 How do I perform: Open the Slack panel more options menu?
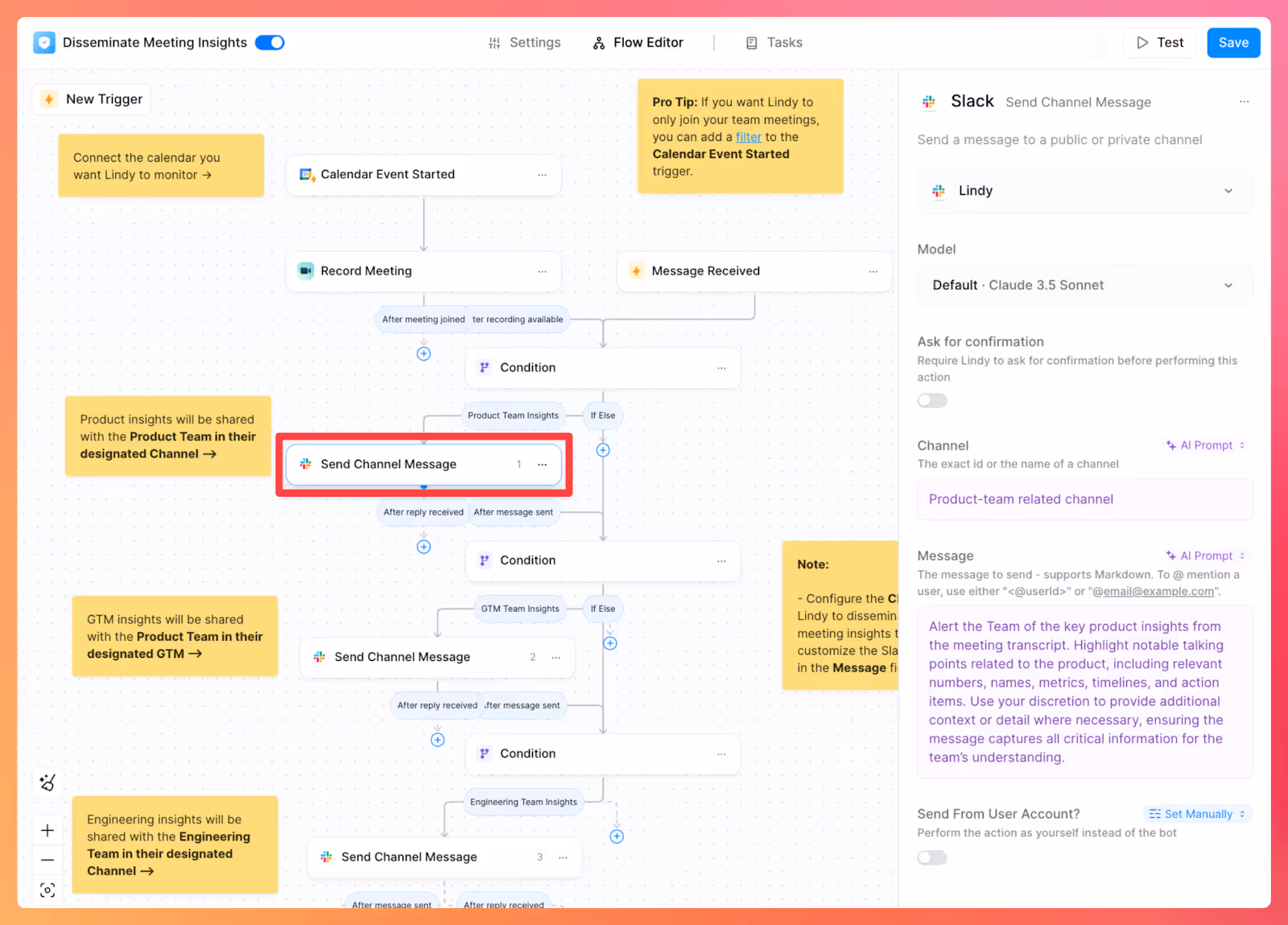click(1245, 101)
